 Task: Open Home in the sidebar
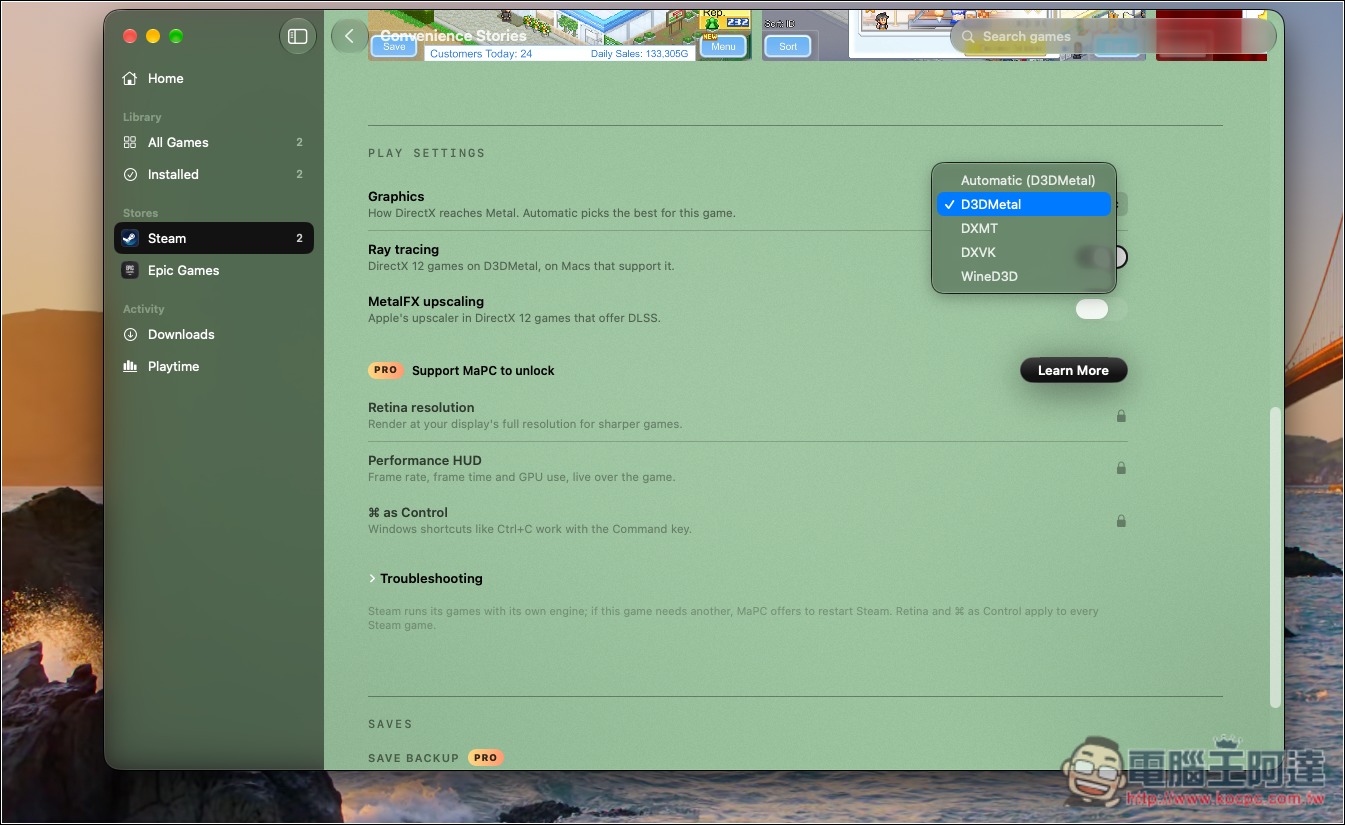coord(214,78)
